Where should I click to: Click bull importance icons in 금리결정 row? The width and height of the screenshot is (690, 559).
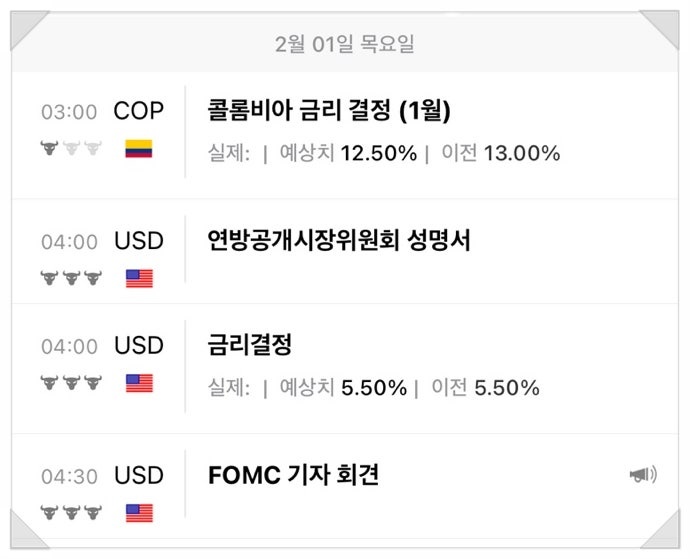[71, 382]
